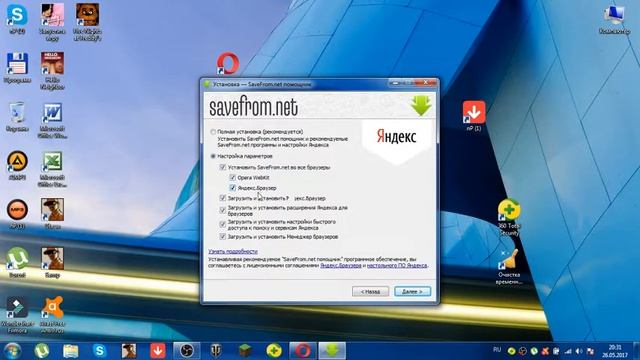Screen dimensions: 640x360
Task: Open the Wondershare Filmora shortcut
Action: point(17,314)
